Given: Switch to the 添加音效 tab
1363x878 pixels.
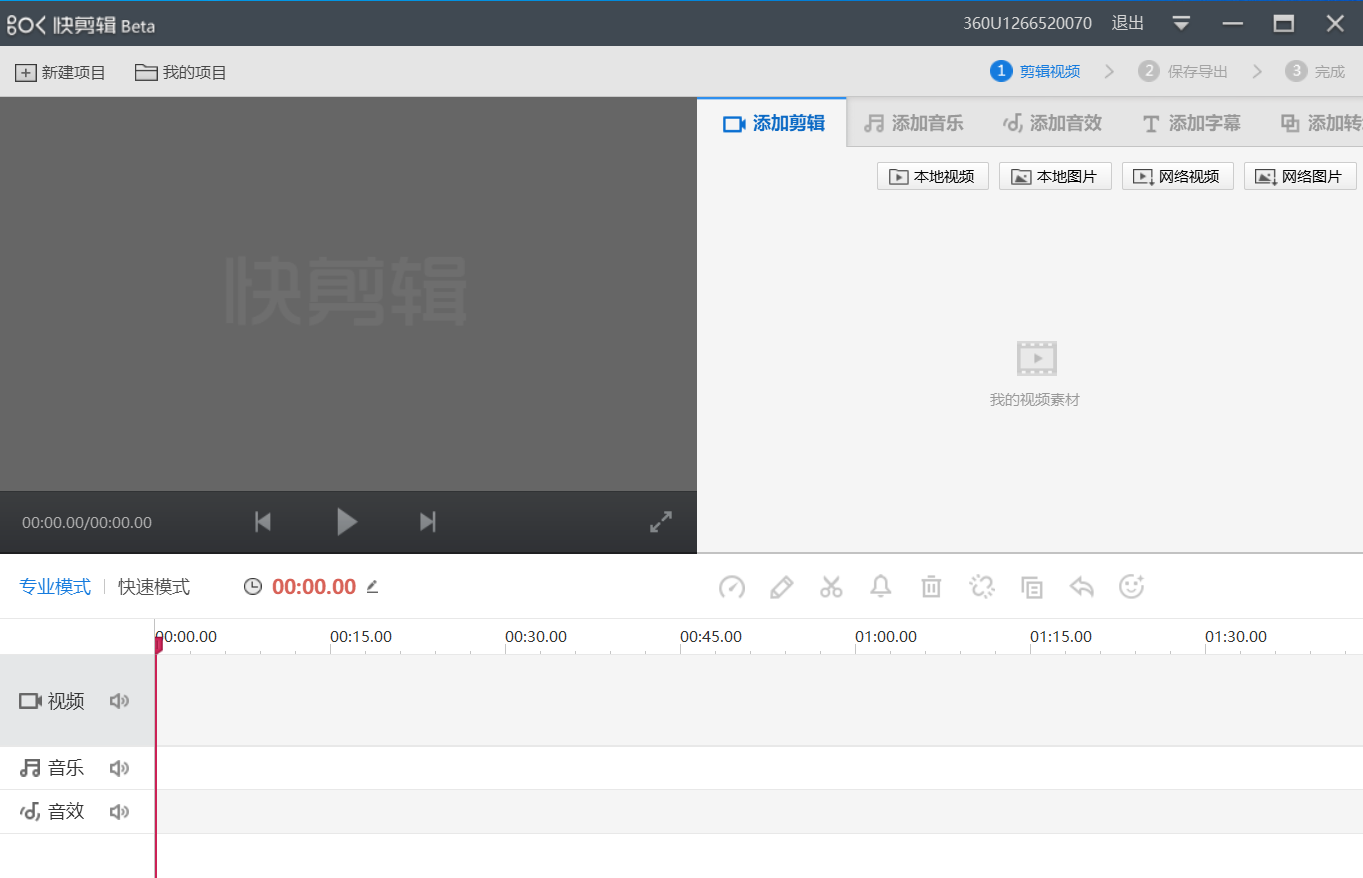Looking at the screenshot, I should [x=1052, y=123].
